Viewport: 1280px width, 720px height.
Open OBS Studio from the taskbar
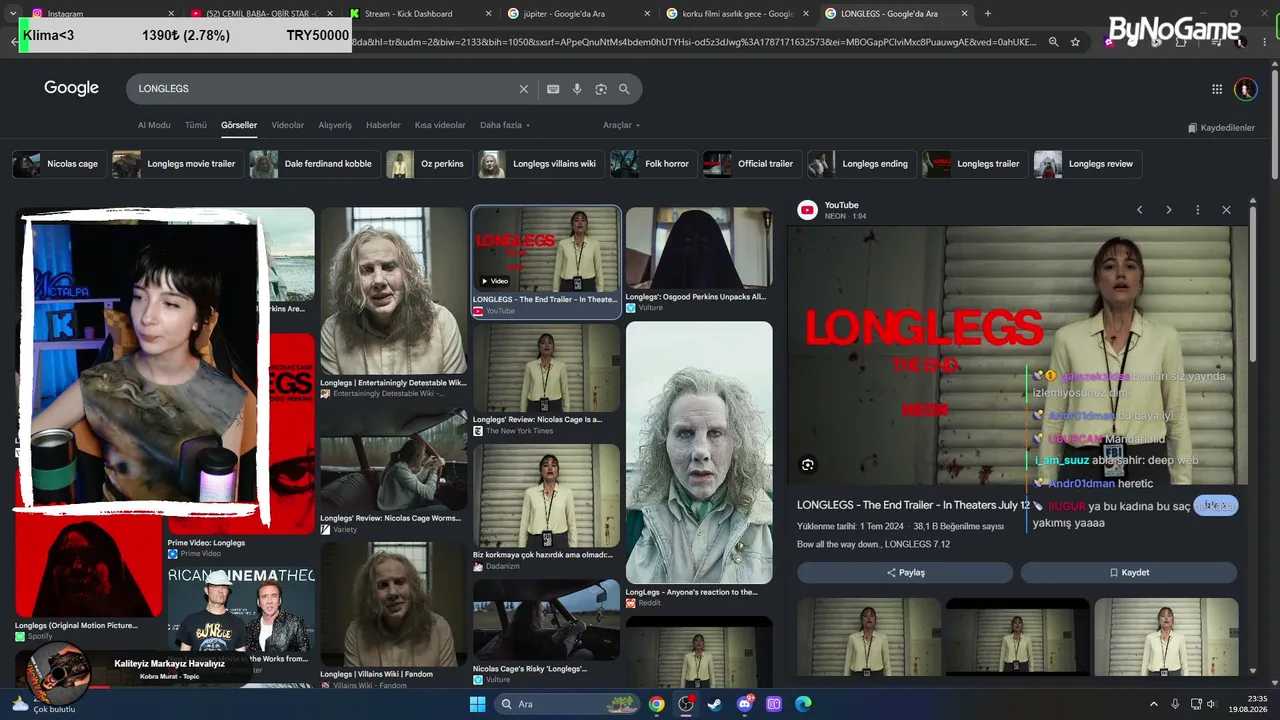click(x=686, y=704)
